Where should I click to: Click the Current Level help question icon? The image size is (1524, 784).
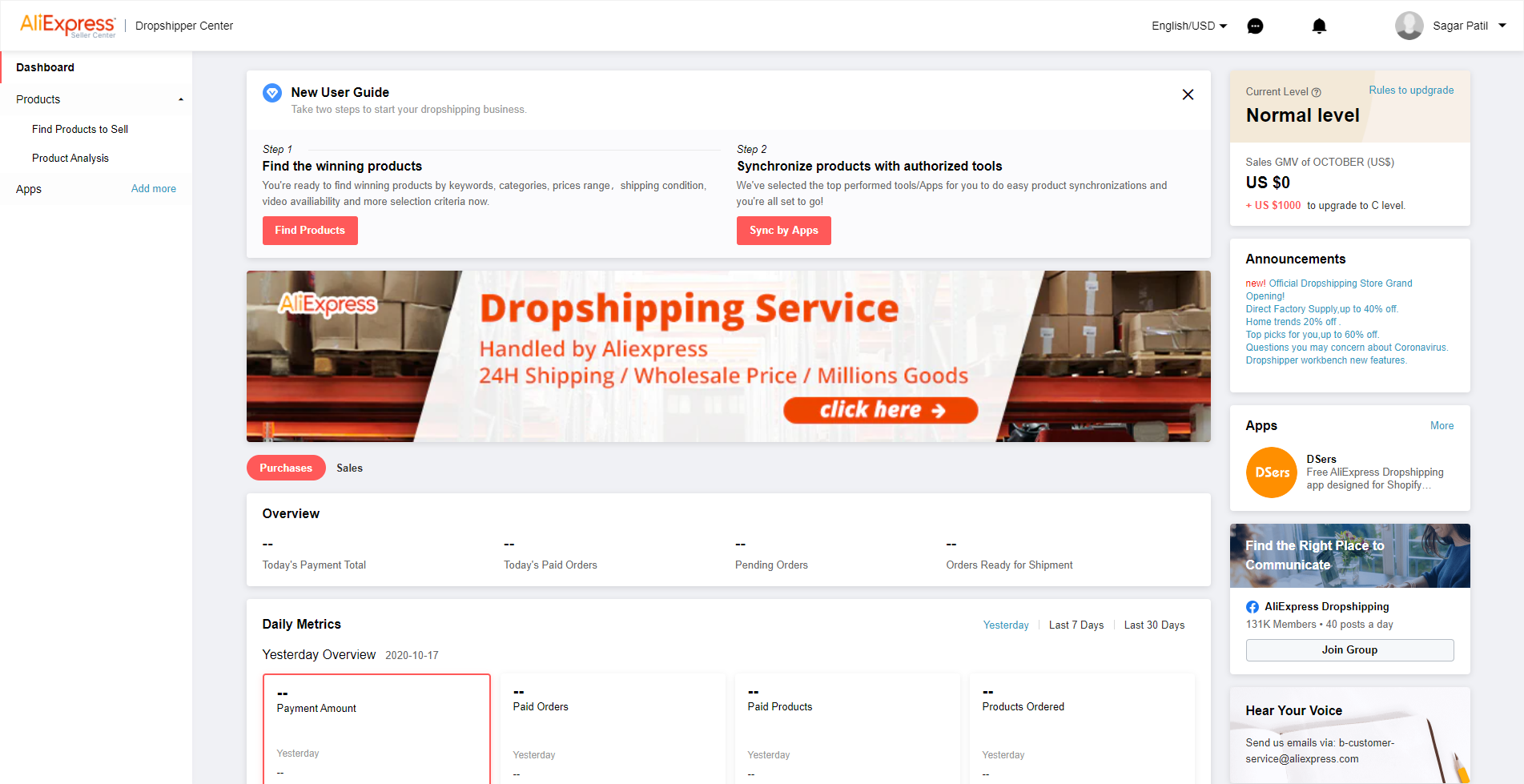point(1317,92)
